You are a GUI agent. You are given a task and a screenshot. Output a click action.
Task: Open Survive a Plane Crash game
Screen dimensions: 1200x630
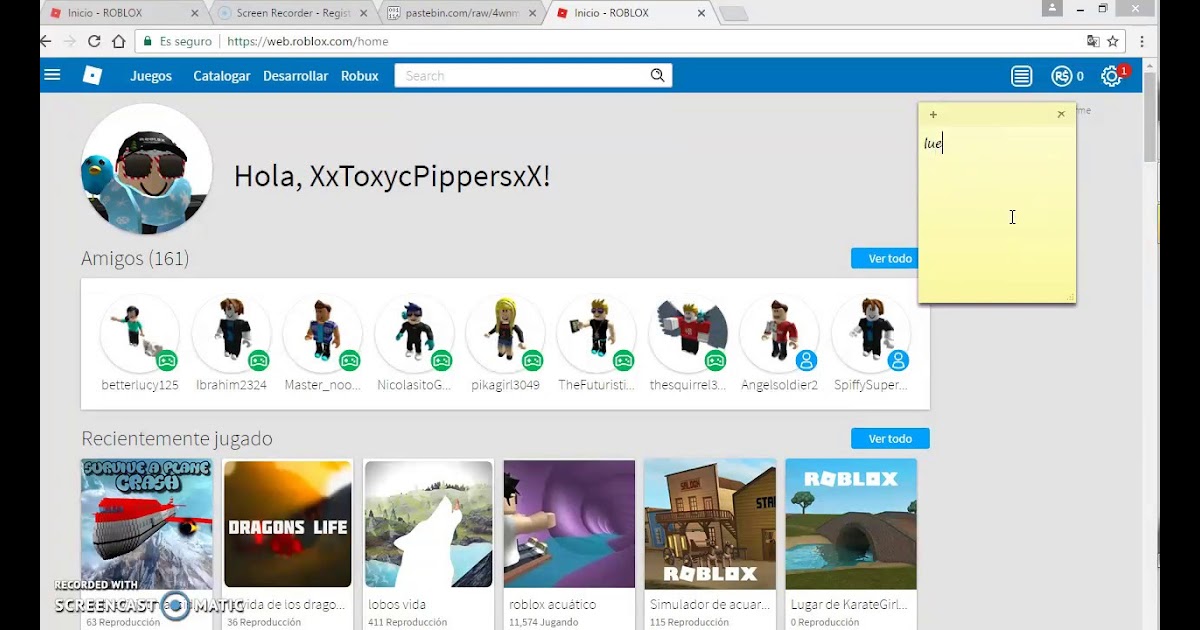(x=147, y=524)
